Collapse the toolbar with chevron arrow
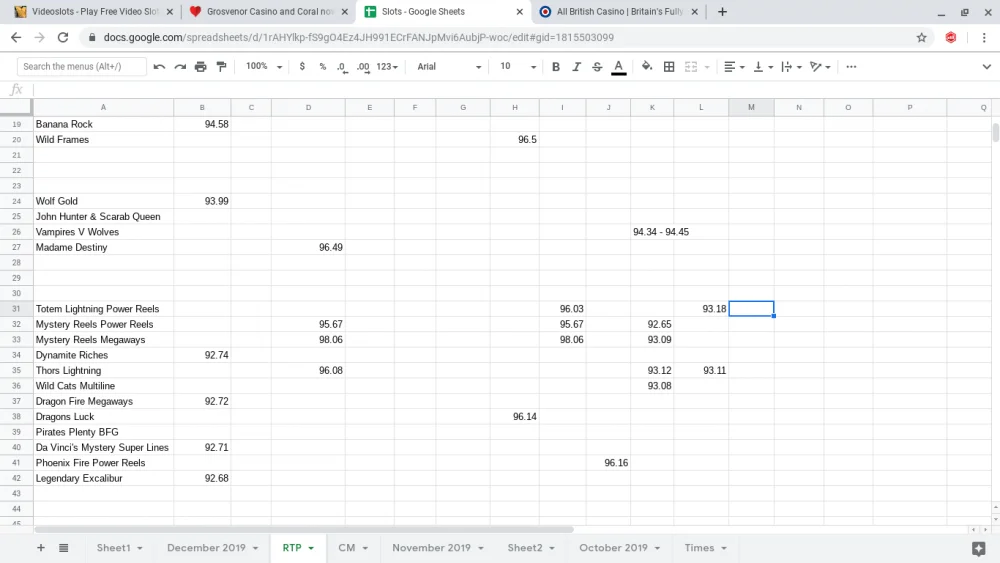This screenshot has width=1000, height=563. pos(986,66)
